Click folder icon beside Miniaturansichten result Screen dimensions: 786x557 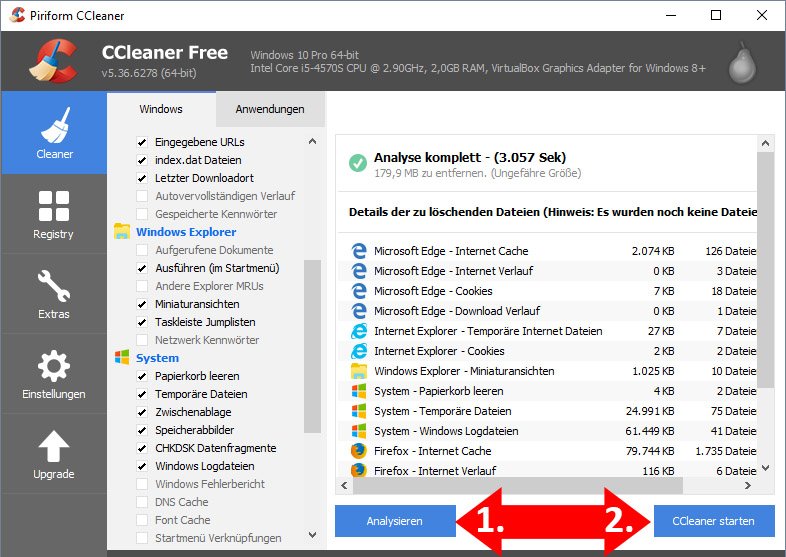[359, 371]
